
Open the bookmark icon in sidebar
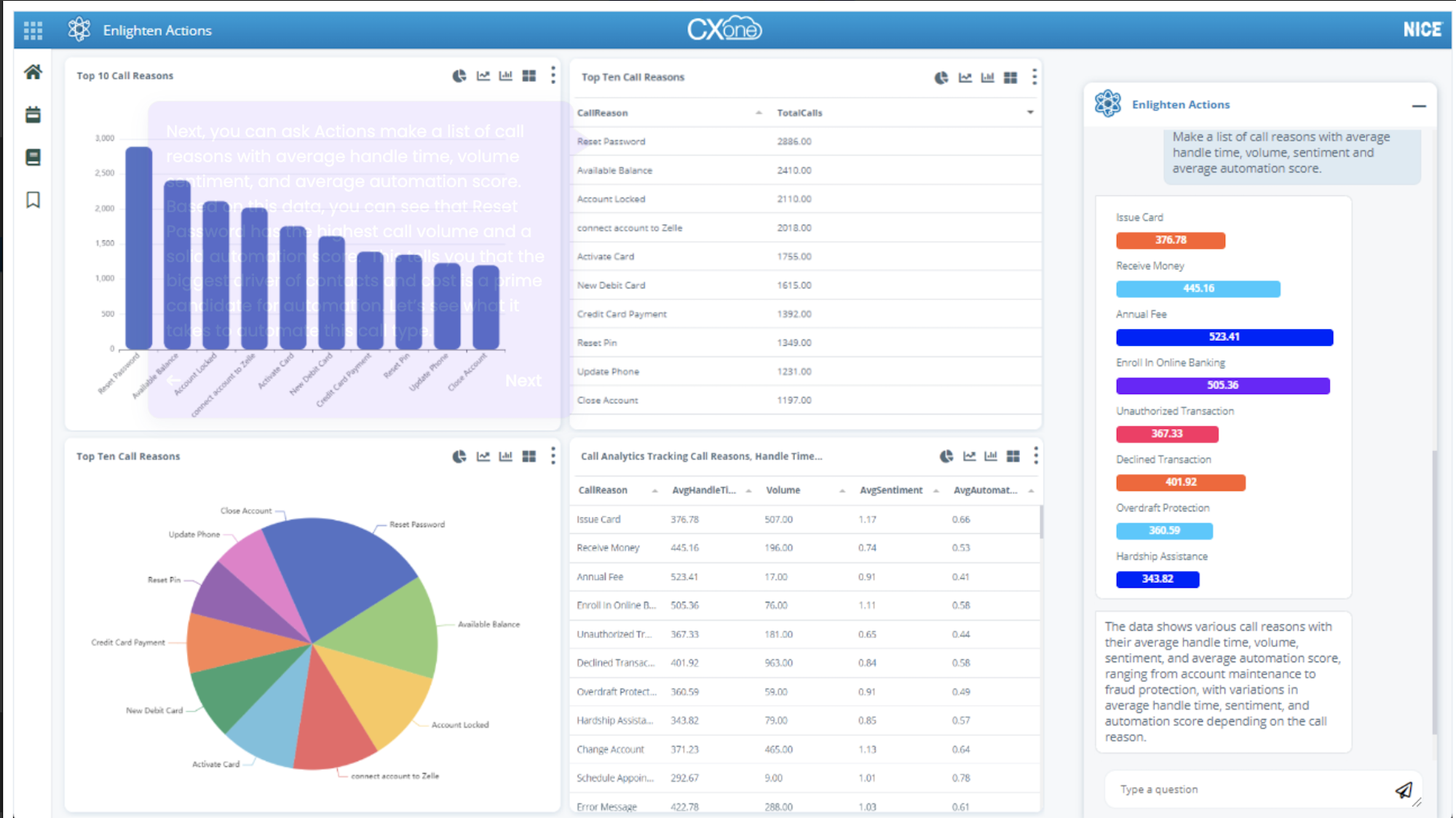(33, 200)
